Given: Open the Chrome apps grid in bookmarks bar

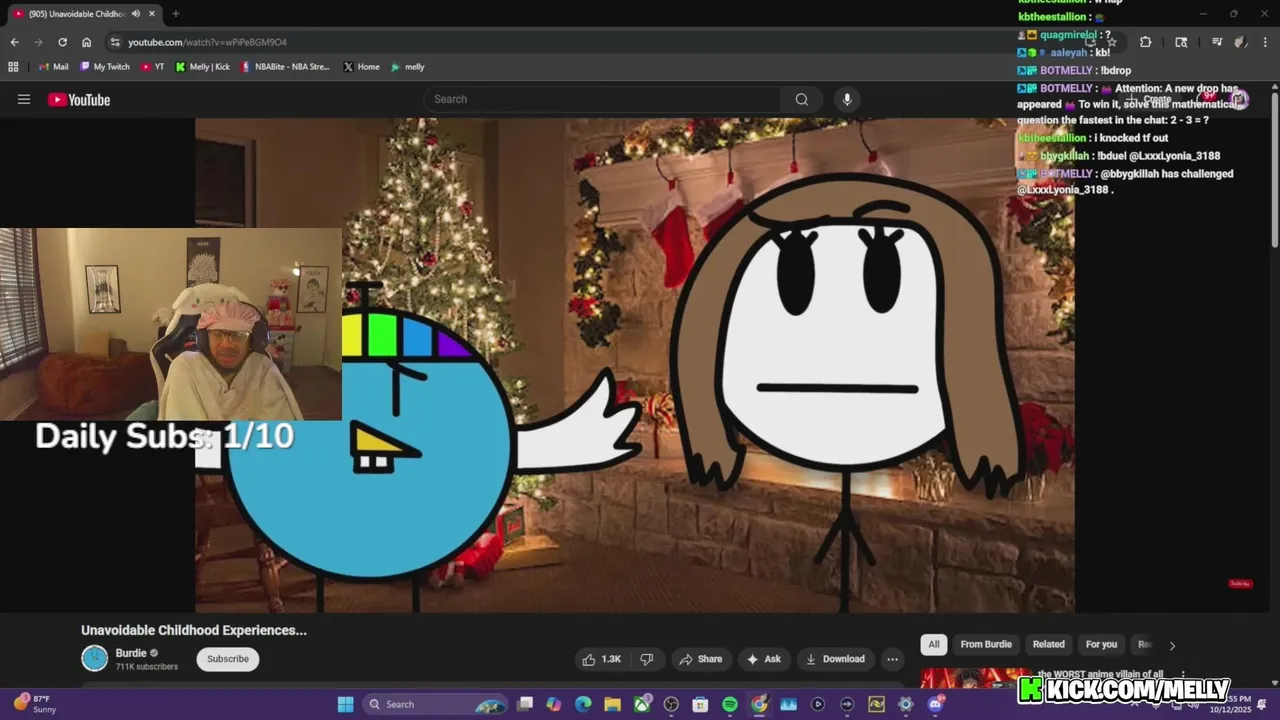Looking at the screenshot, I should click(13, 67).
